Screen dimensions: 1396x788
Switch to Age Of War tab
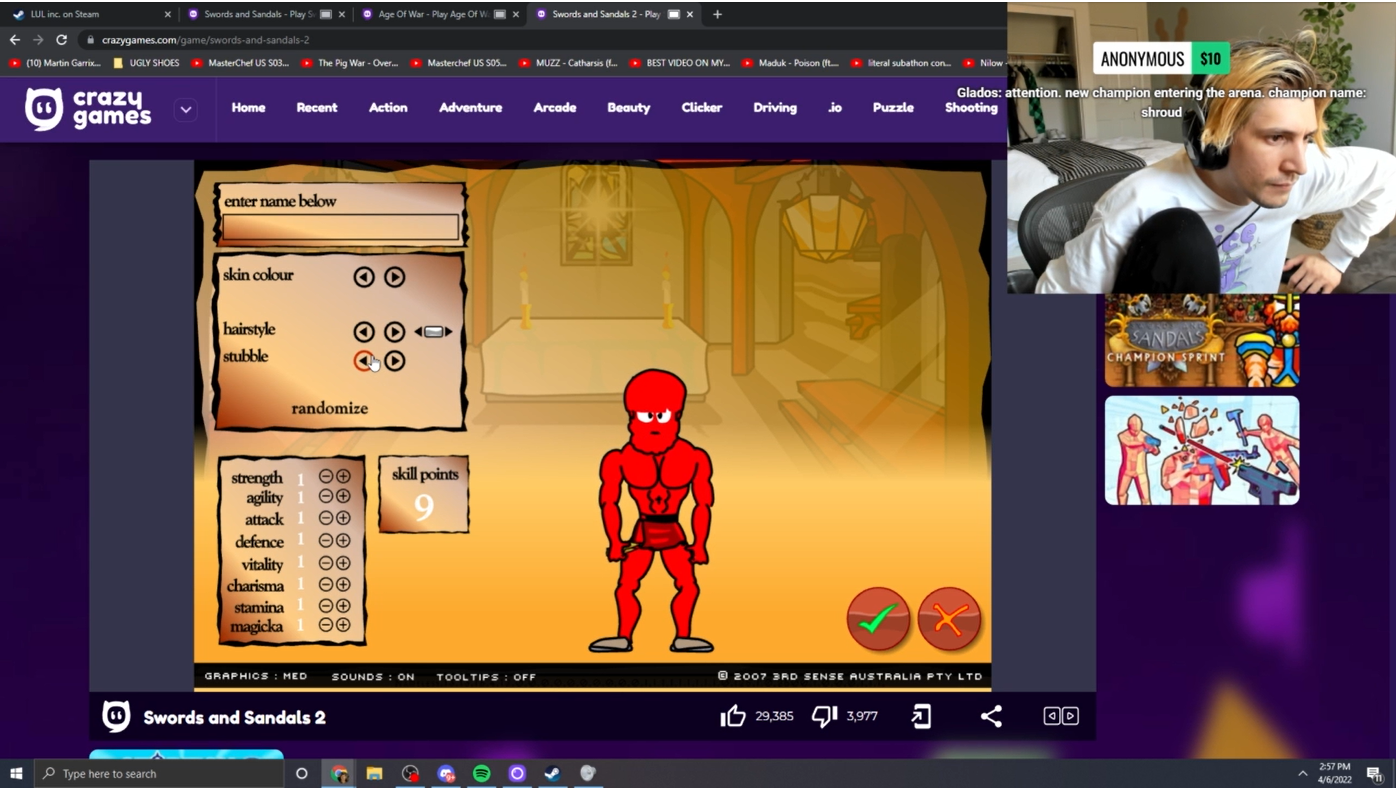click(x=440, y=14)
